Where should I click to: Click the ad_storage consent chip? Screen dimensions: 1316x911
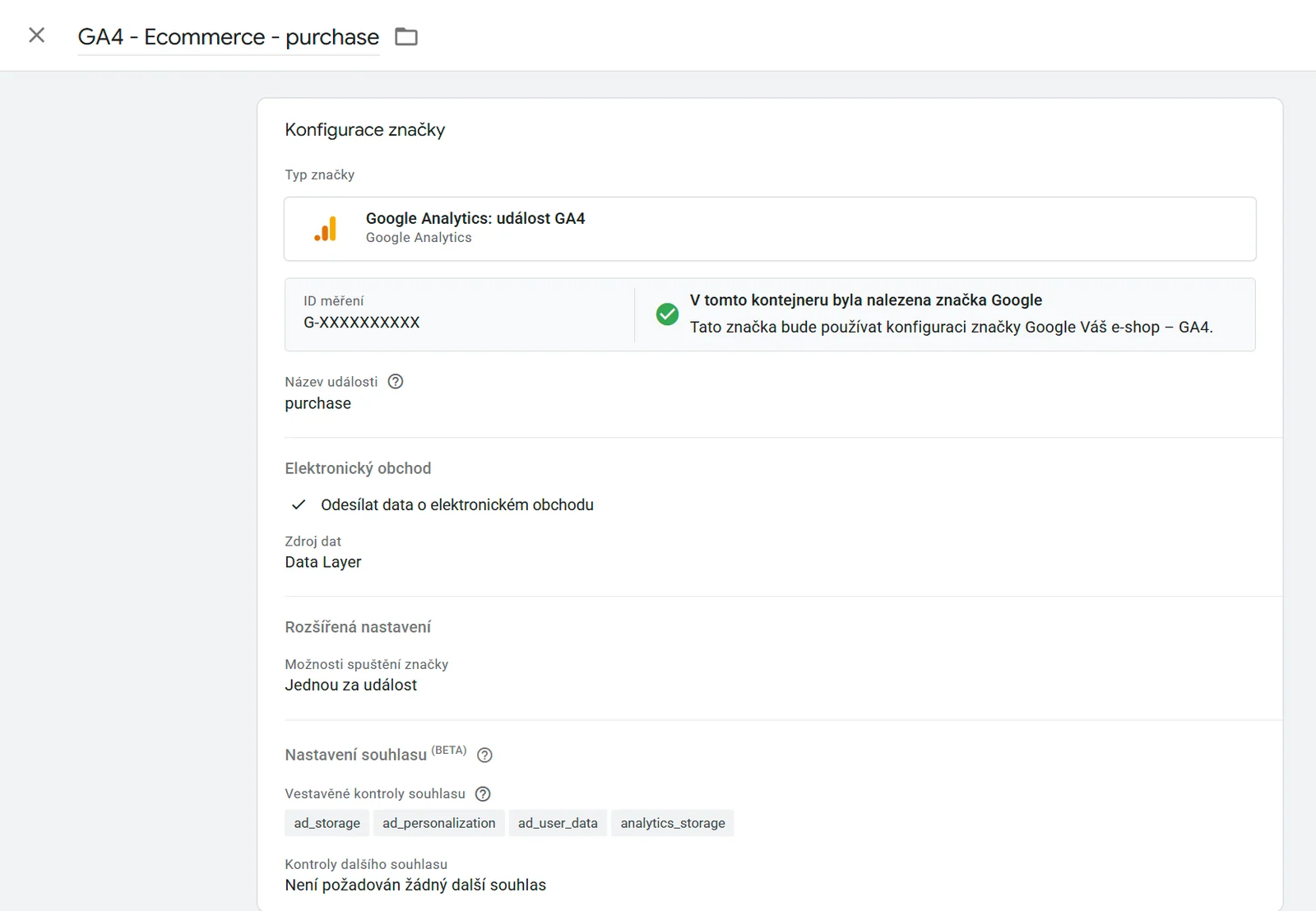click(327, 823)
